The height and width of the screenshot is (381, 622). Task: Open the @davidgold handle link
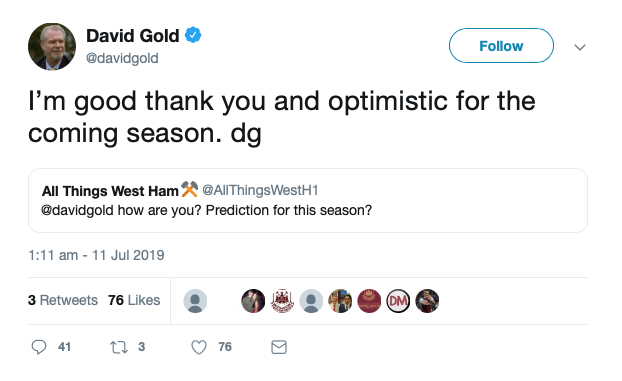(x=122, y=58)
